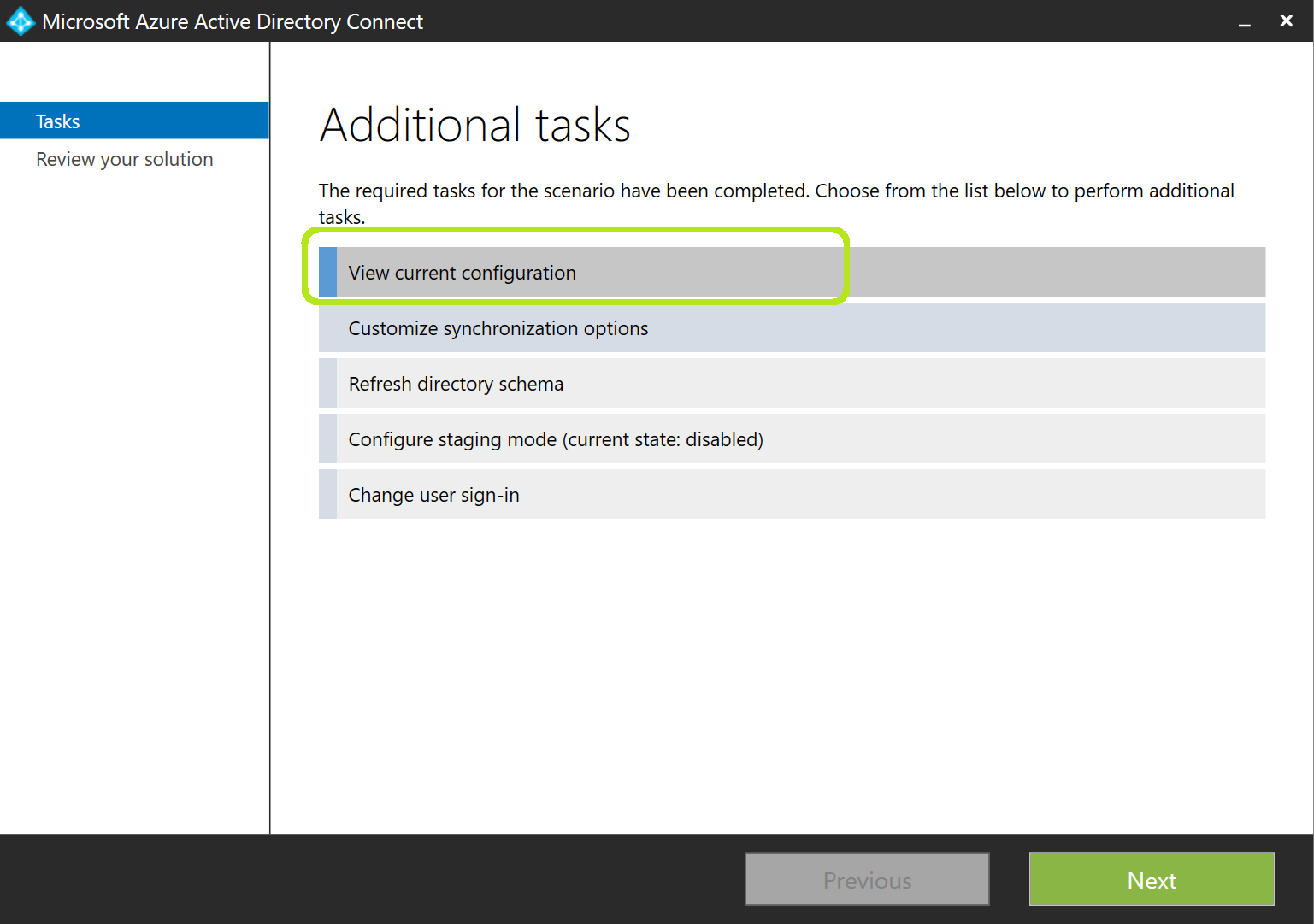
Task: Click the green Next button
Action: click(x=1151, y=880)
